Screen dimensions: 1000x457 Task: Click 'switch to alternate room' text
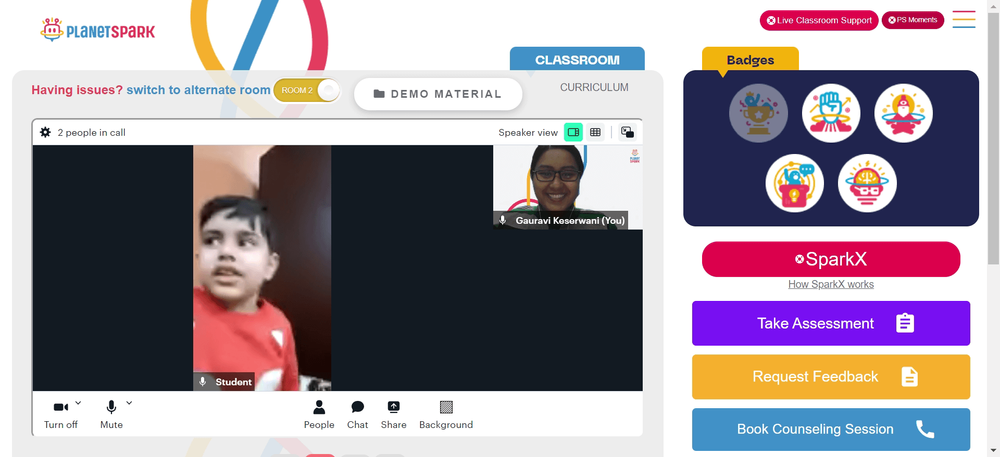click(198, 90)
